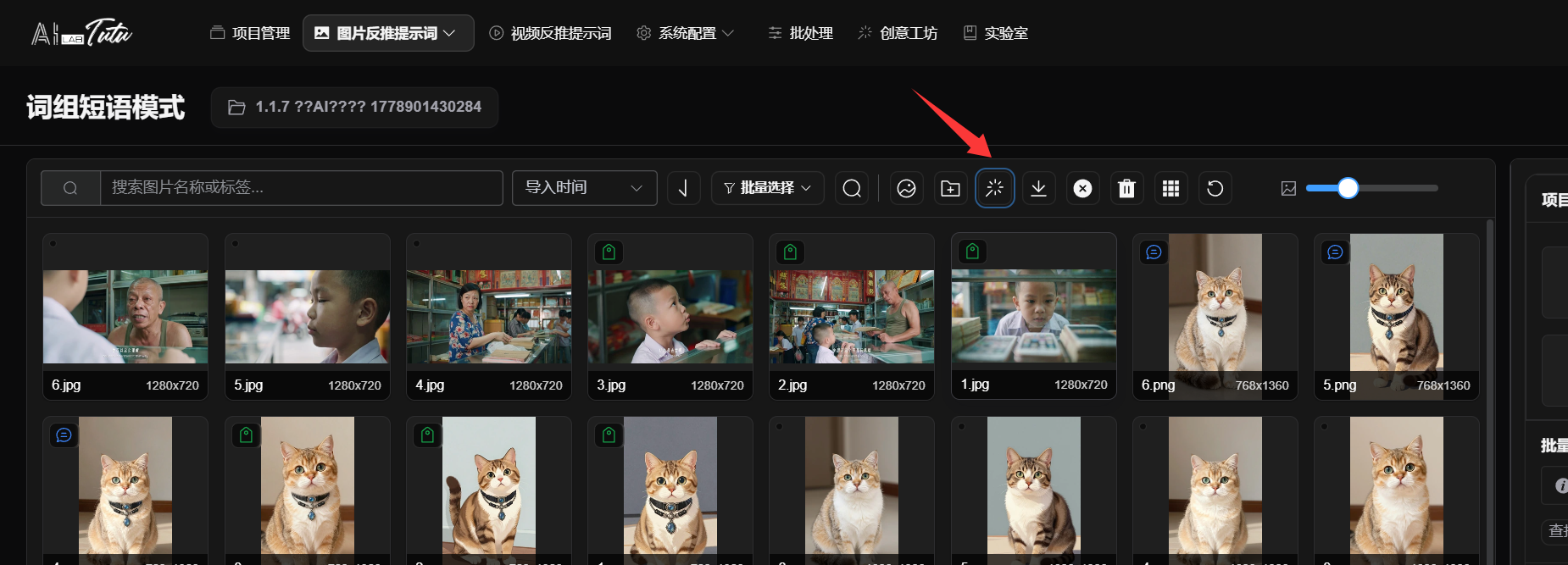Open the 导入时间 sort dropdown
The width and height of the screenshot is (1568, 565).
pyautogui.click(x=584, y=188)
